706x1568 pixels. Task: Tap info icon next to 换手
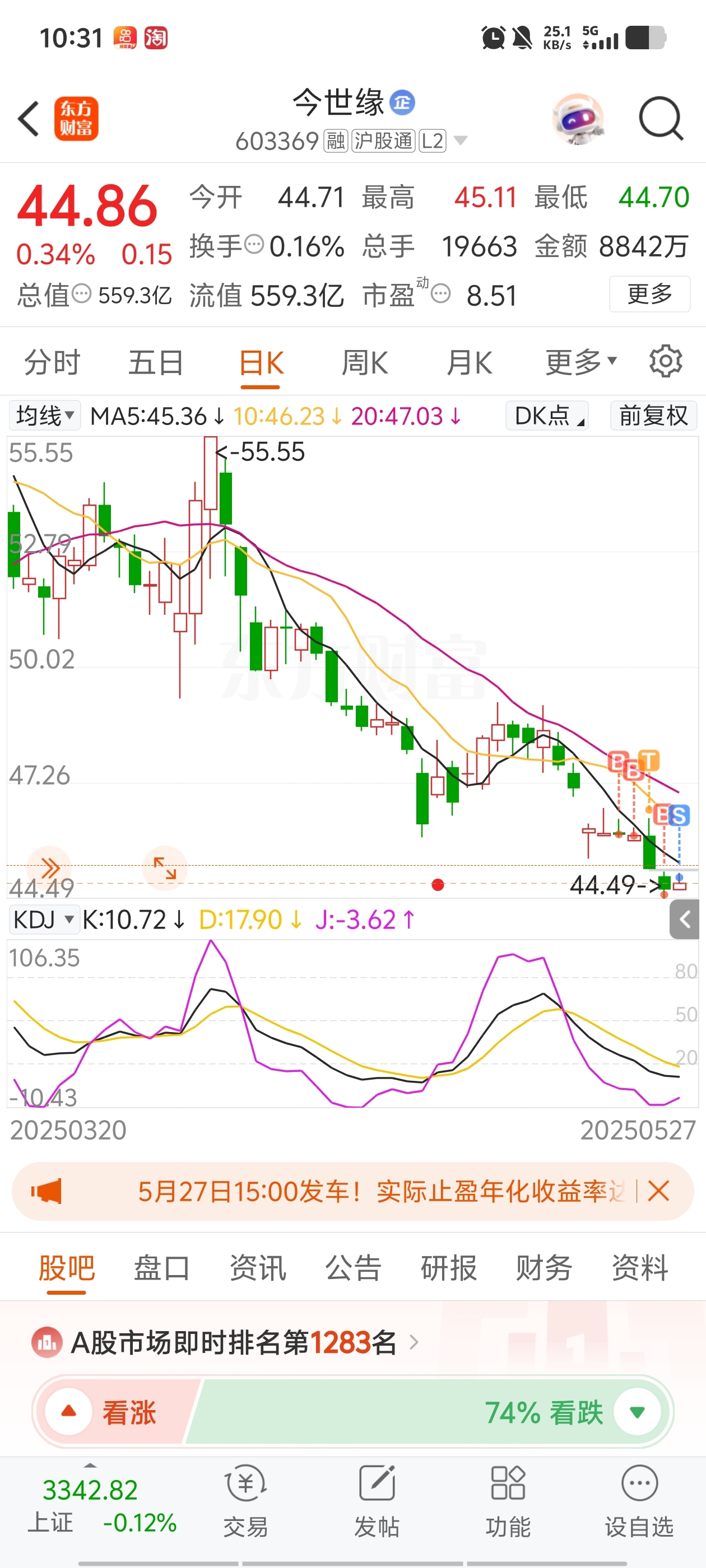254,245
